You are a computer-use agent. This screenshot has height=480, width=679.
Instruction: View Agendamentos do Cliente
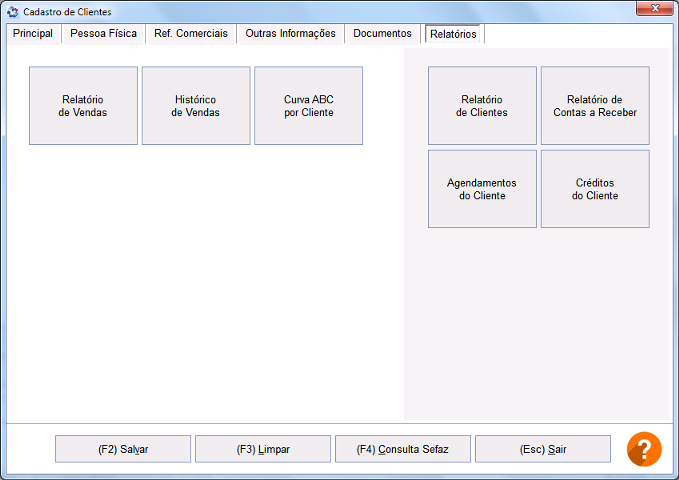[x=482, y=189]
